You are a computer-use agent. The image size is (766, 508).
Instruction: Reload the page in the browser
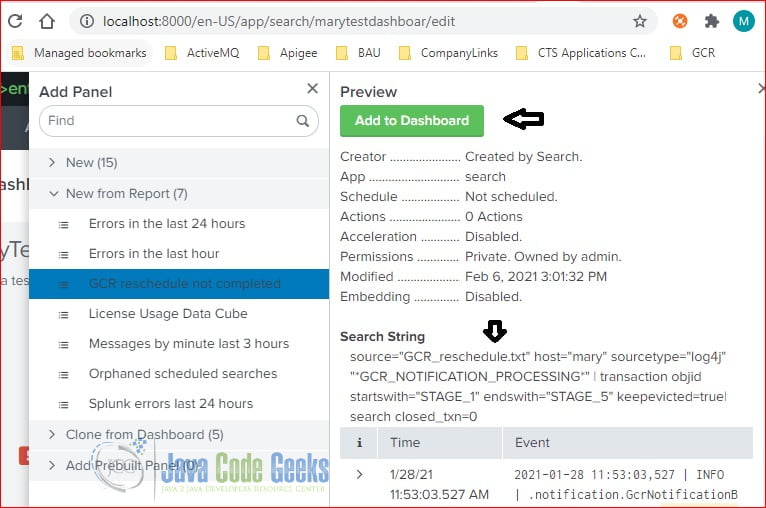coord(15,21)
